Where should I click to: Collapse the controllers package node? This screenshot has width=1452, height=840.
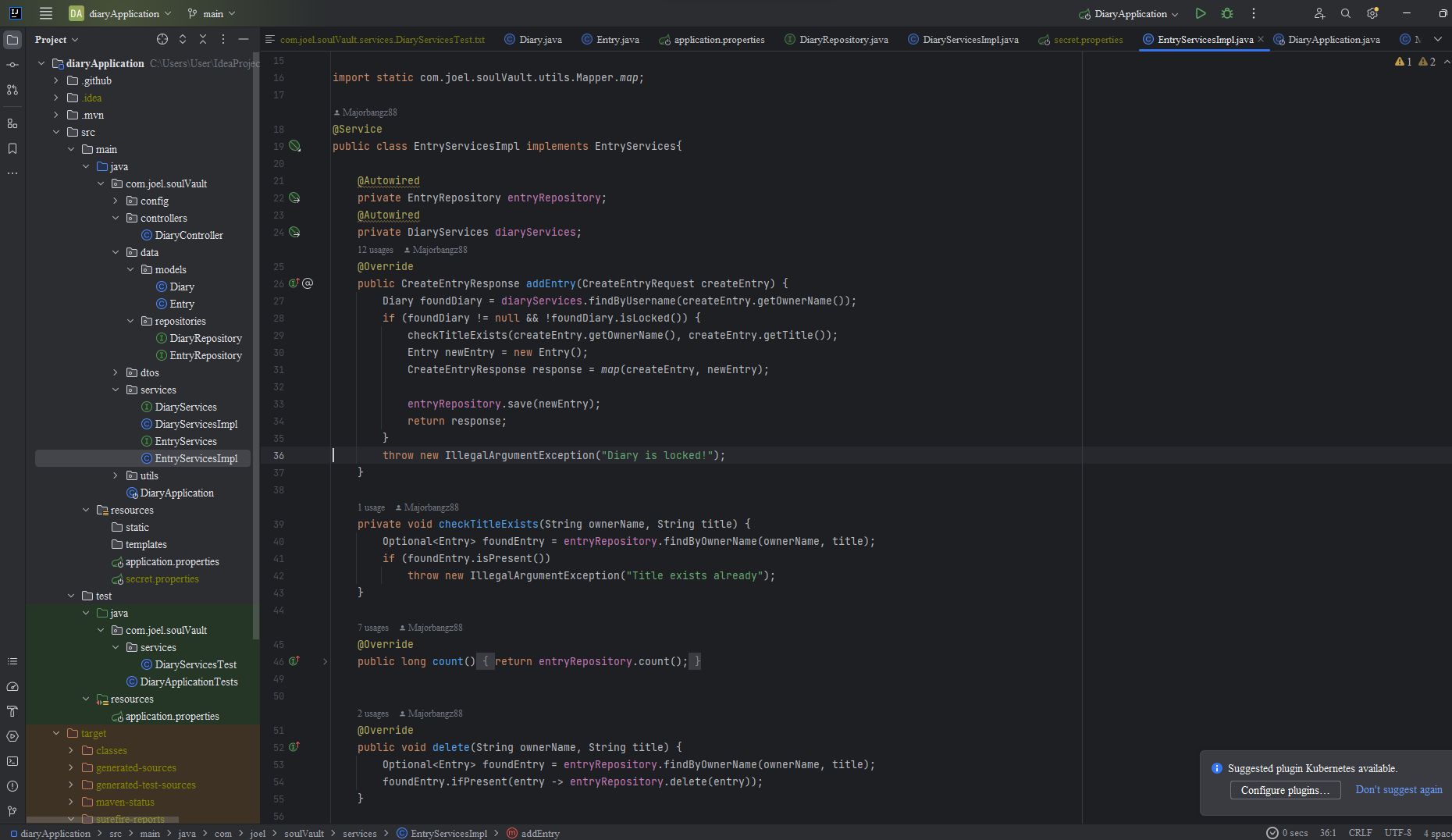pyautogui.click(x=116, y=218)
